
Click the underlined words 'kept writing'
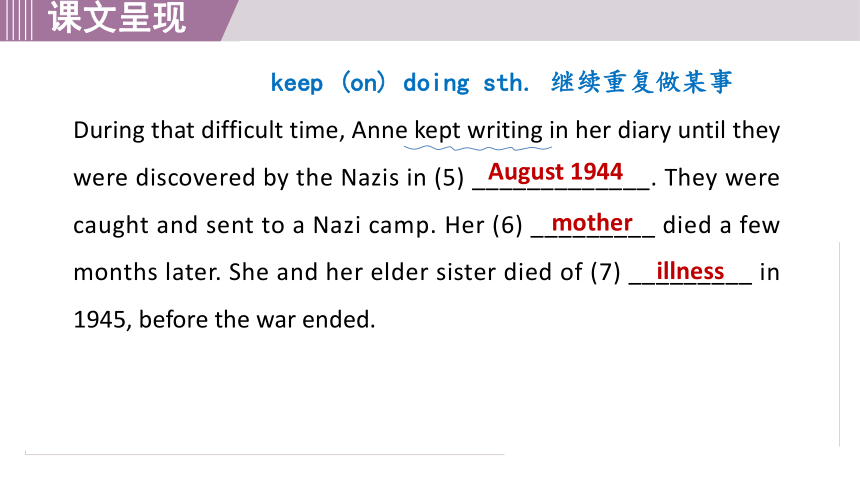(478, 131)
